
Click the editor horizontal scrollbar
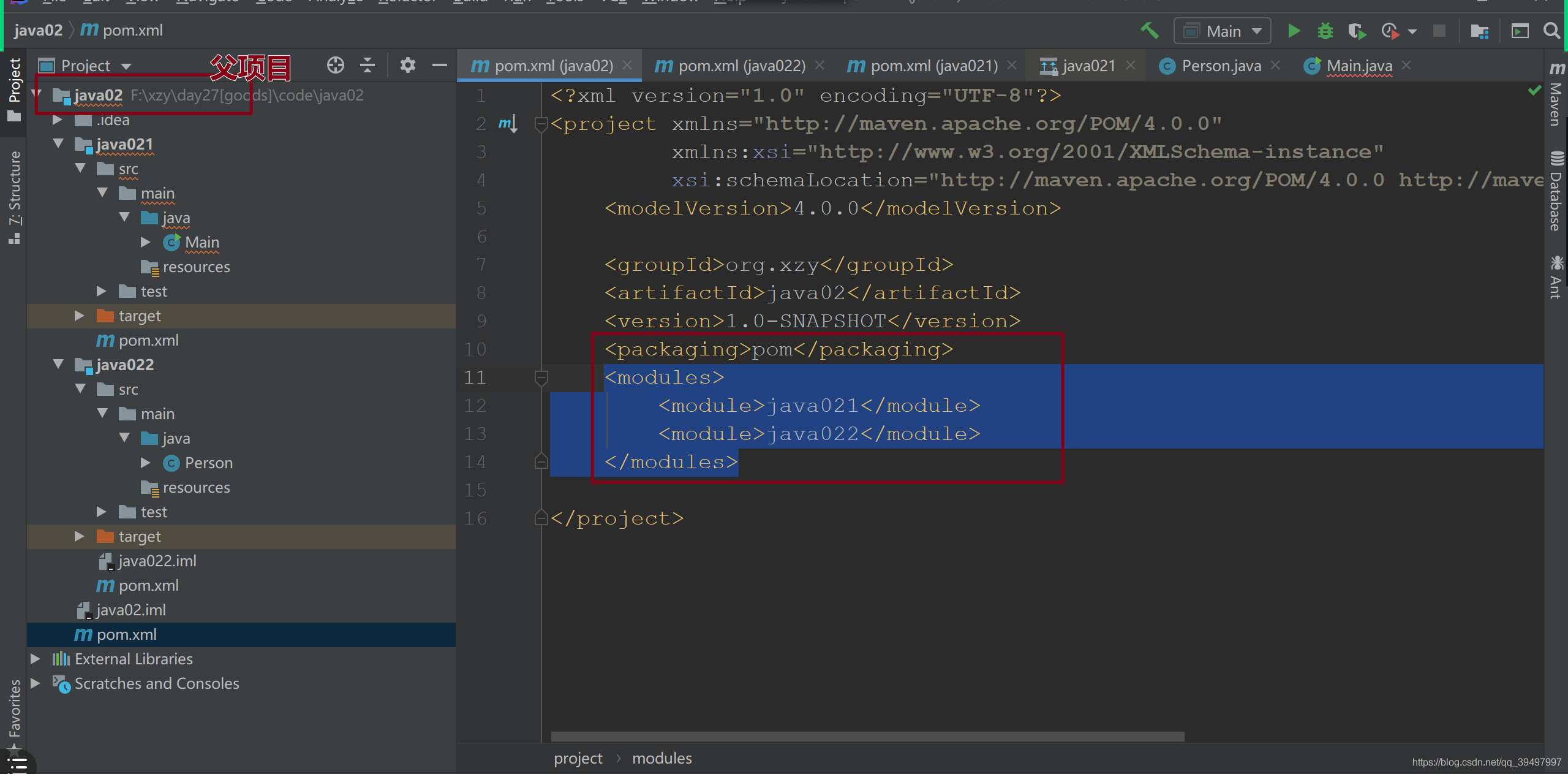tap(867, 736)
